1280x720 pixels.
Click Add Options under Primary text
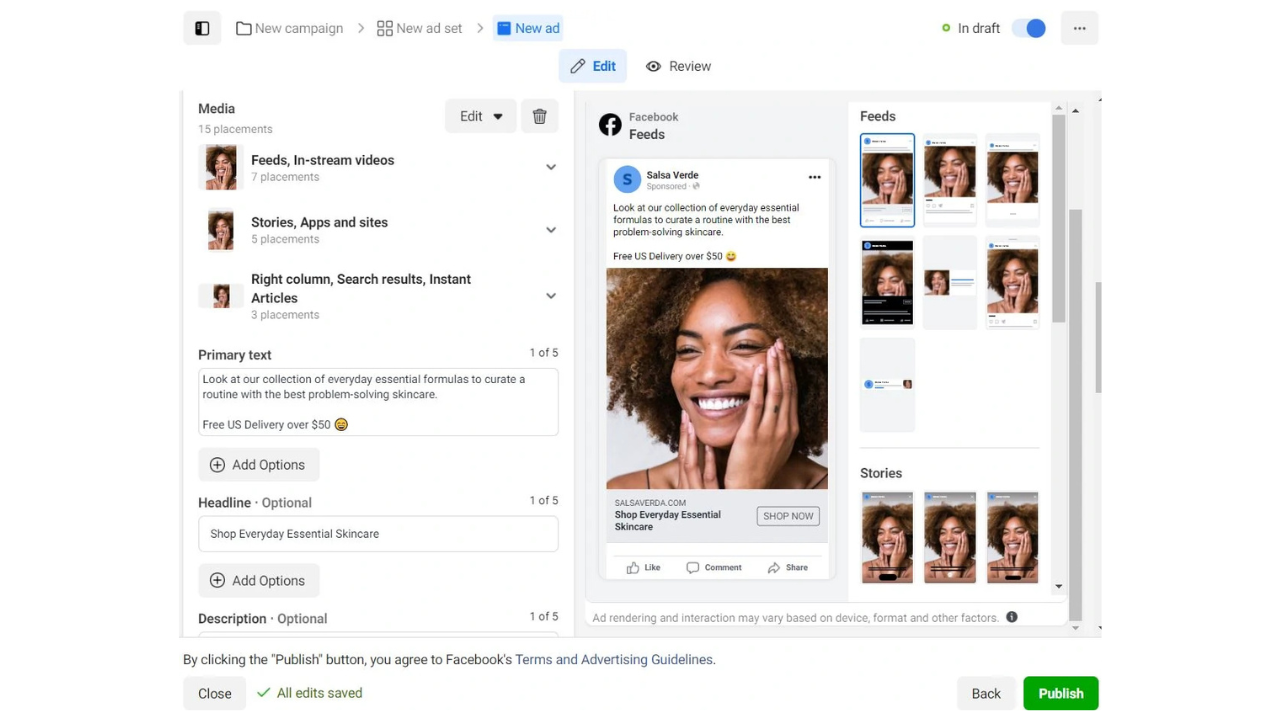[x=258, y=465]
